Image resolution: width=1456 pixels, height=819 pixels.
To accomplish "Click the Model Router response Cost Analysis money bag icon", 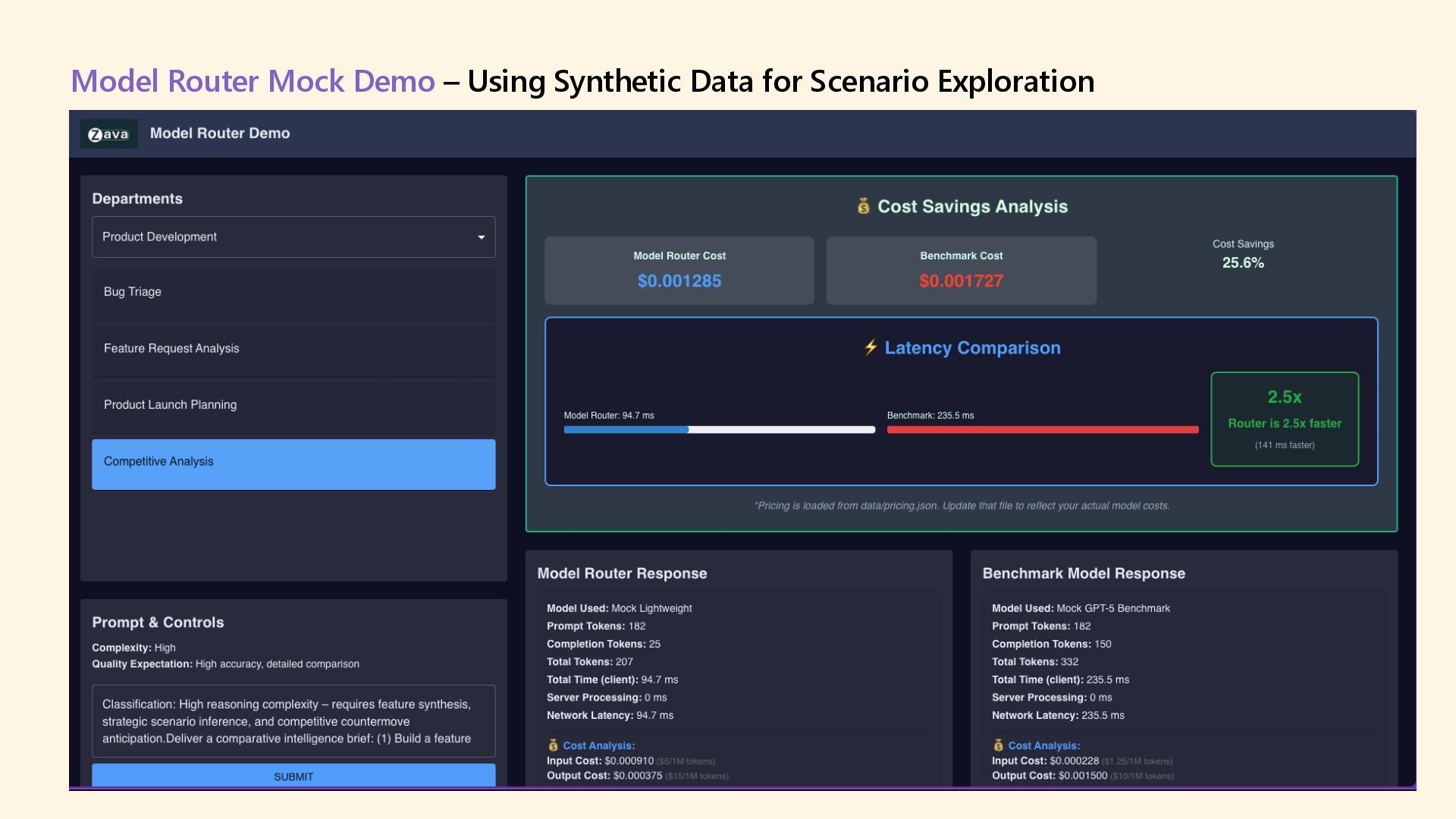I will tap(553, 745).
